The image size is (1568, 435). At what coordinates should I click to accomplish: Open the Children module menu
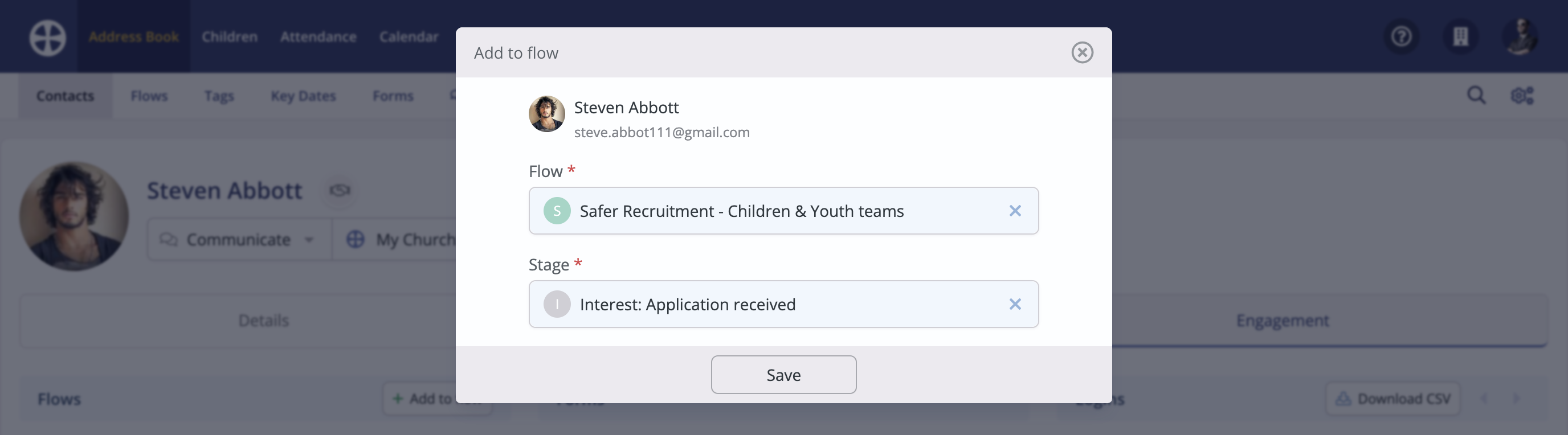230,37
